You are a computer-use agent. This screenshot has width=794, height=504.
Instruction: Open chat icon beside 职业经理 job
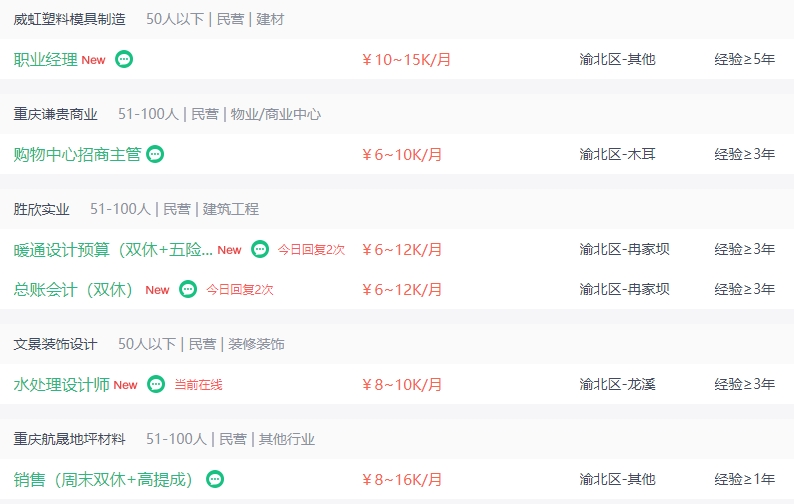[x=124, y=59]
